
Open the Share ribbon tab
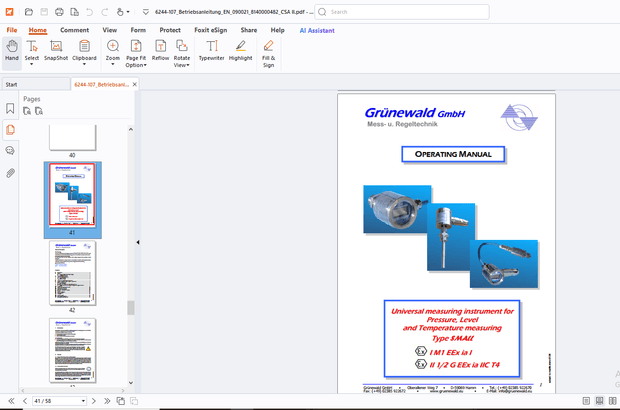[x=249, y=30]
